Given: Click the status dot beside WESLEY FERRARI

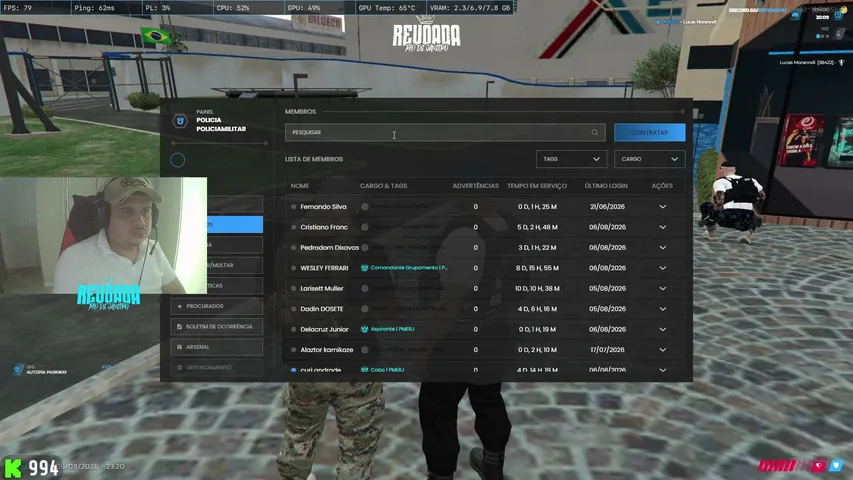Looking at the screenshot, I should click(x=294, y=268).
